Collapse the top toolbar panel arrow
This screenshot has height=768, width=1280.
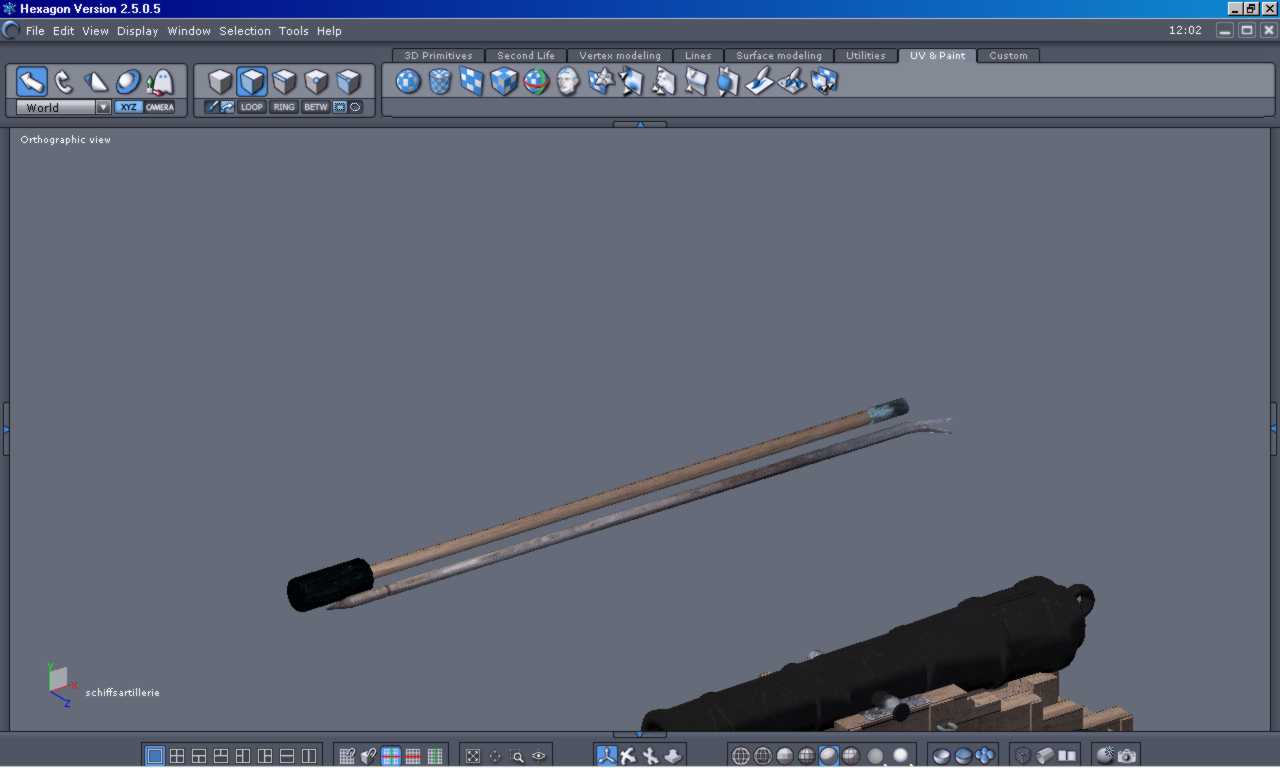coord(640,124)
